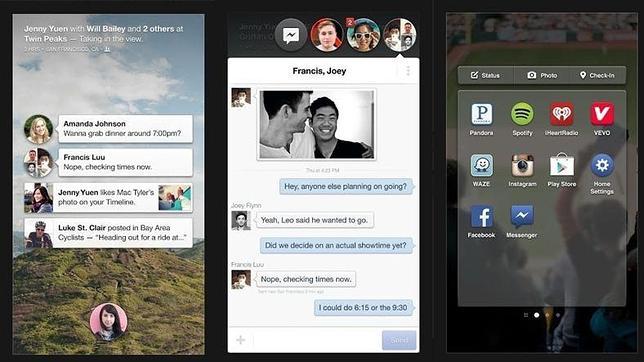Viewport: 644px width, 362px height.
Task: Open Jenny Yuen likes photo notification
Action: [x=108, y=198]
